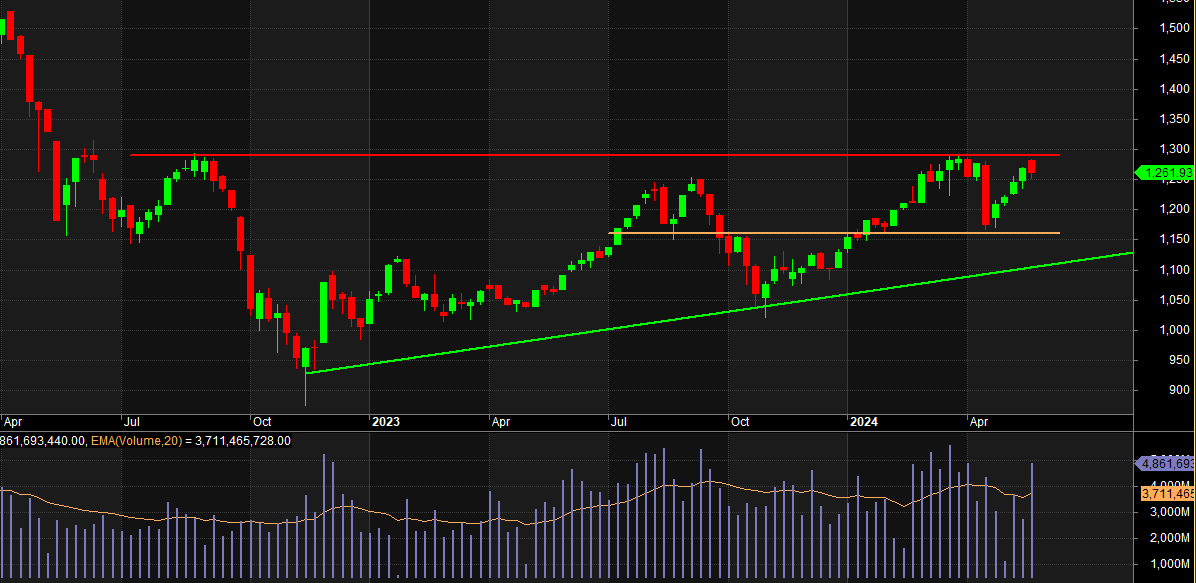1196x583 pixels.
Task: Click the rightmost tall volume bar
Action: (1032, 522)
